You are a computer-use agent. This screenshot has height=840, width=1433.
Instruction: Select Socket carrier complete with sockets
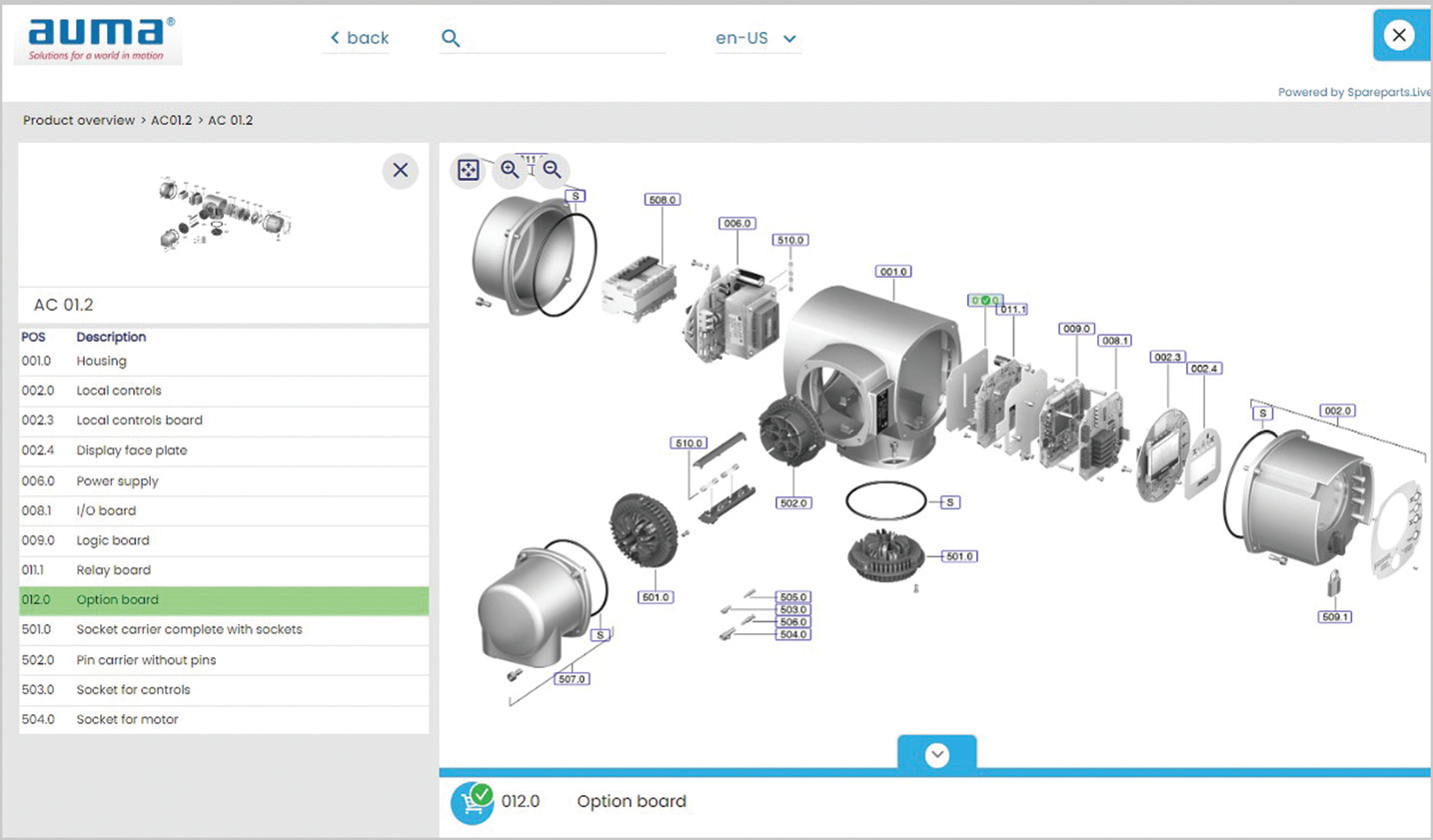[x=189, y=630]
